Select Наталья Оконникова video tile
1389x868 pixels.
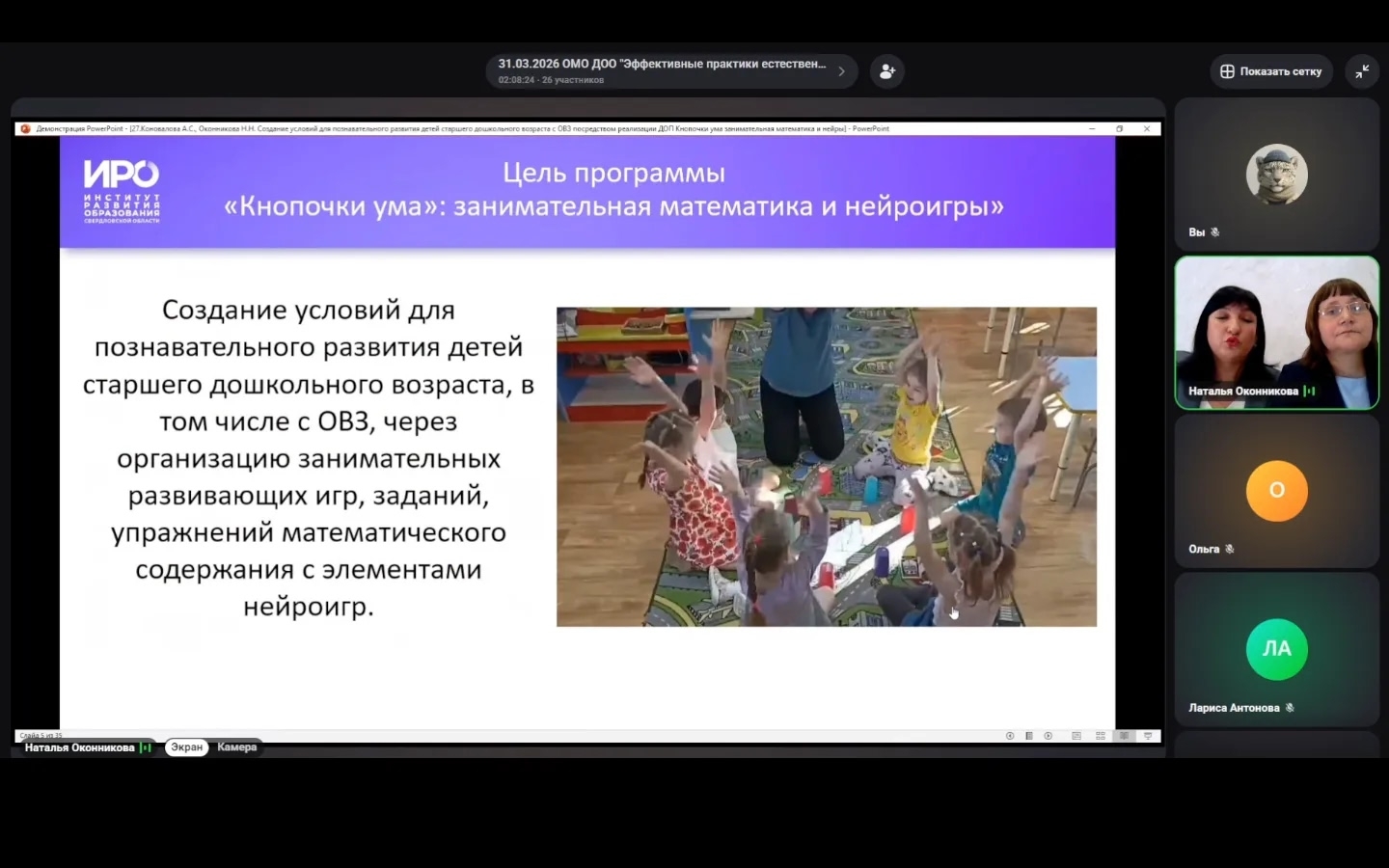[1276, 333]
